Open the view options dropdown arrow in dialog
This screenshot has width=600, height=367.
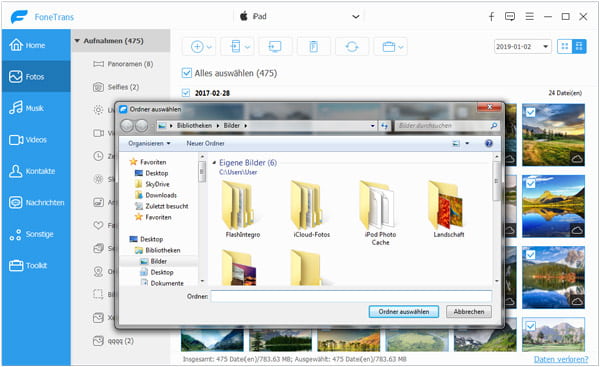467,144
